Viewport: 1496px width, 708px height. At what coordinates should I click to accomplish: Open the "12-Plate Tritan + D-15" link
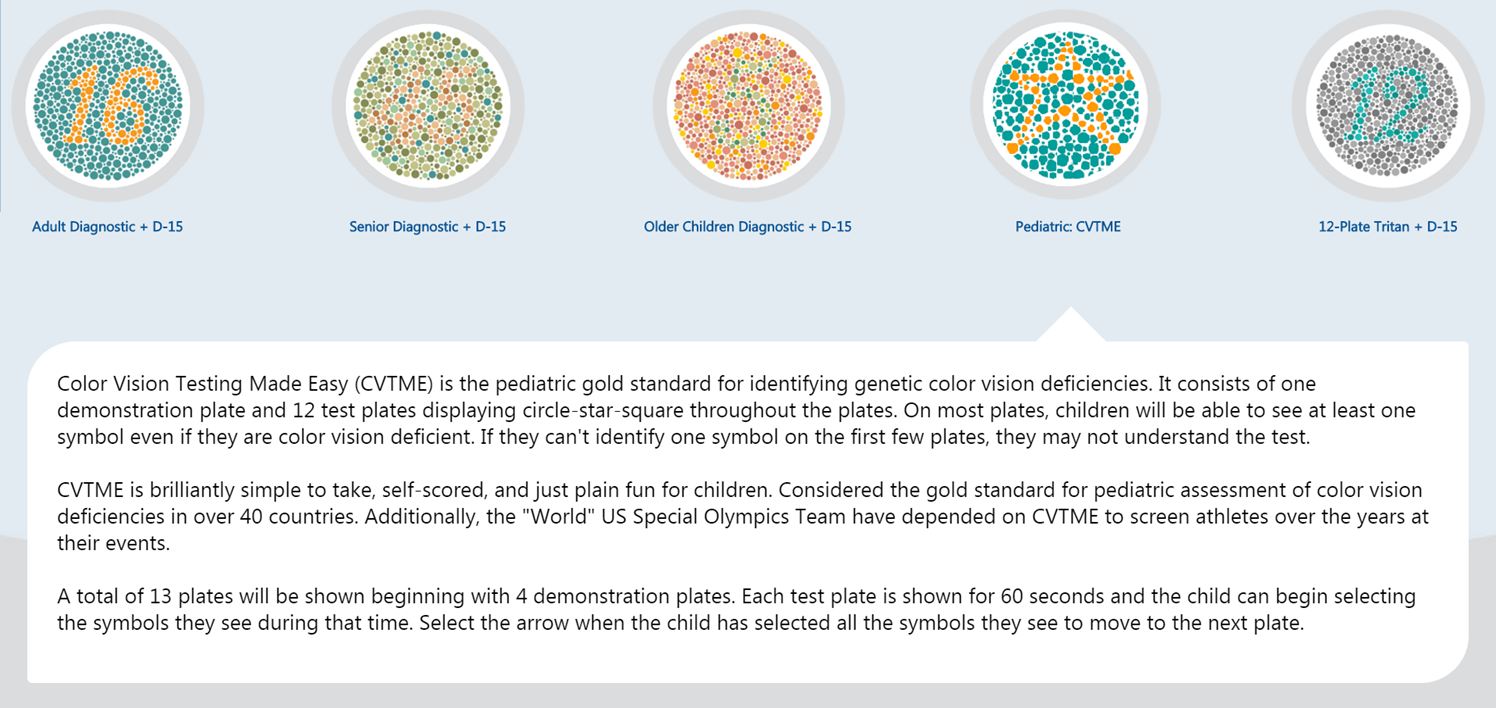[x=1388, y=227]
